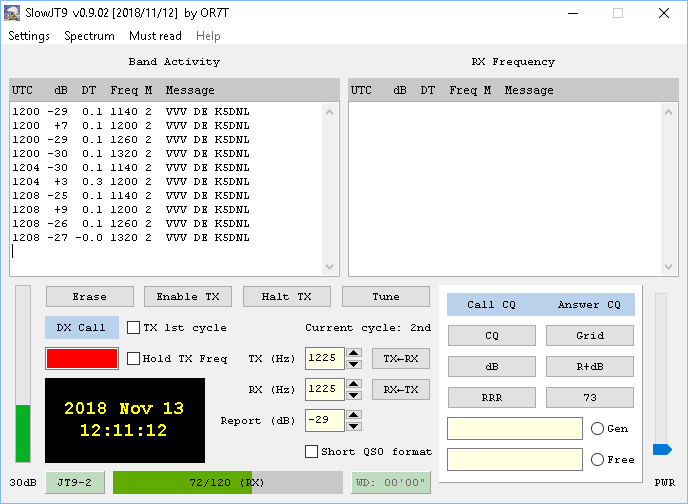
Task: Click the 73 message button
Action: click(x=590, y=397)
